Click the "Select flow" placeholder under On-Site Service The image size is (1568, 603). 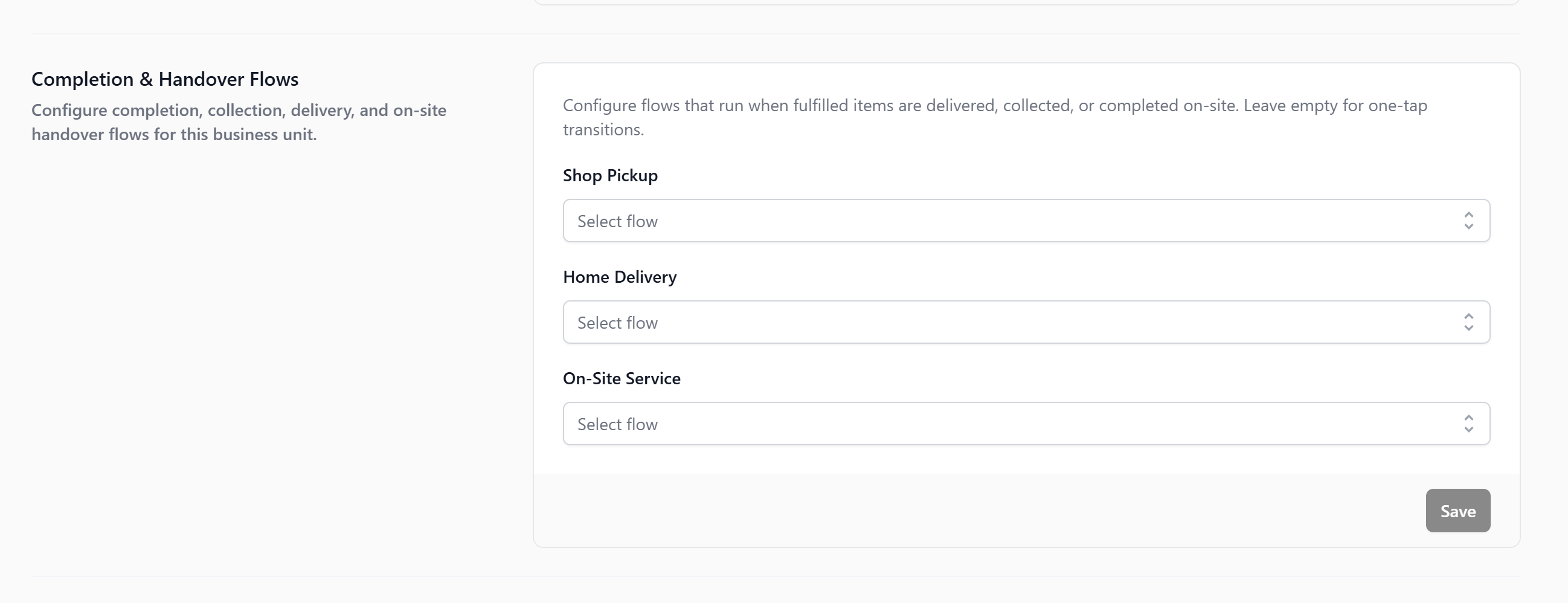pos(617,425)
